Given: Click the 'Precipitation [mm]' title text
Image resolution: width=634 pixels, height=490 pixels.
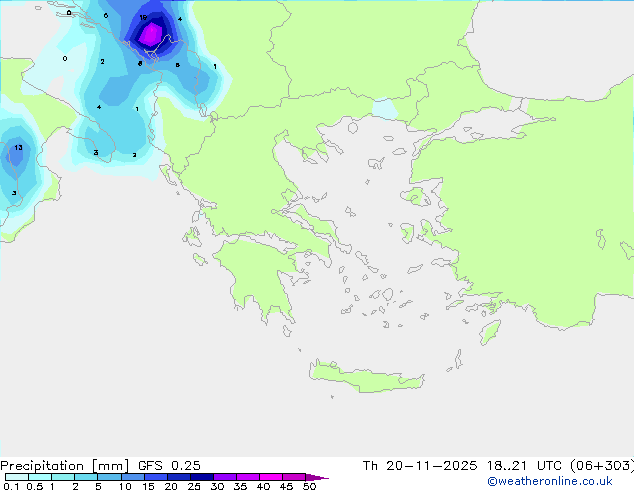Looking at the screenshot, I should click(65, 466).
